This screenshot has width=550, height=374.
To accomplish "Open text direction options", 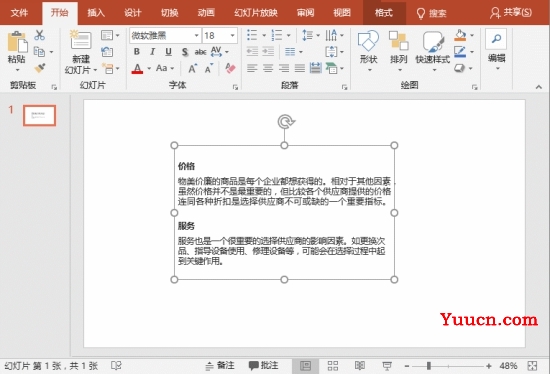I will point(334,35).
